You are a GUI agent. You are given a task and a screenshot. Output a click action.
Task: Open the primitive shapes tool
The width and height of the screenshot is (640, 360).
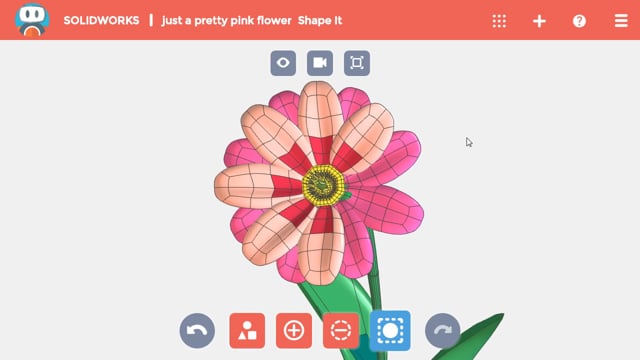(247, 331)
